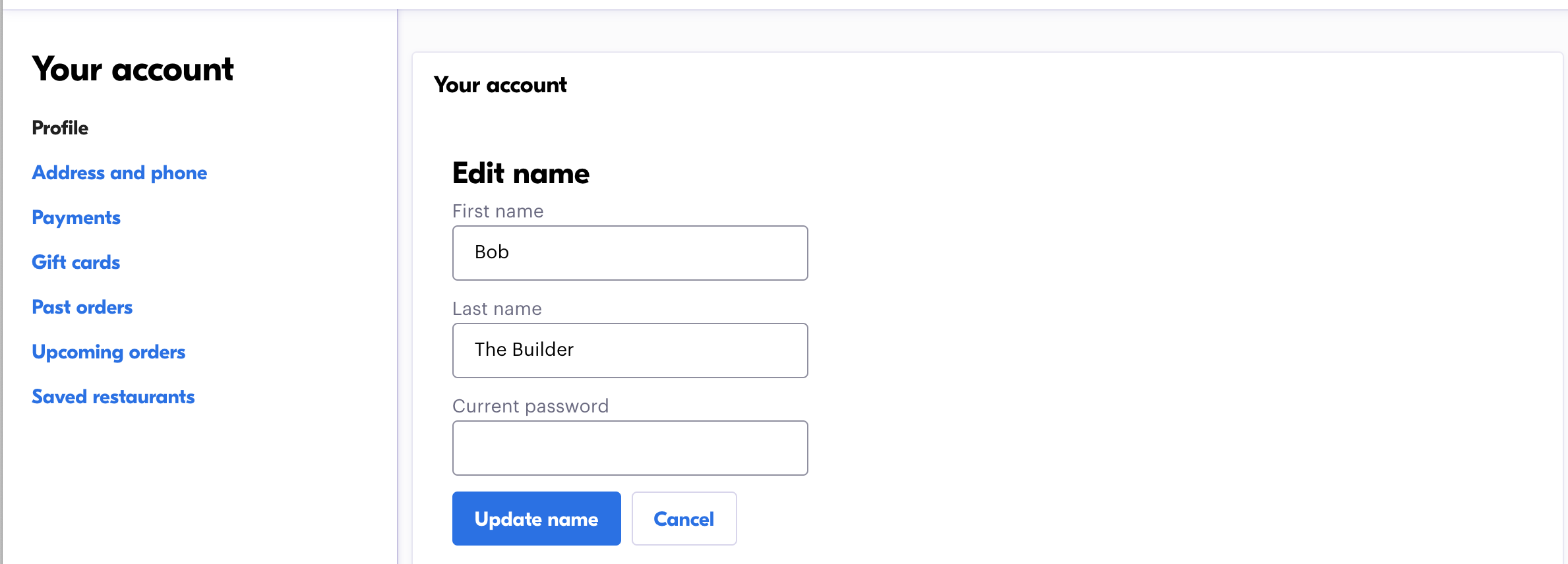Click the Update name button
Screen dimensions: 1568x564
(x=536, y=519)
